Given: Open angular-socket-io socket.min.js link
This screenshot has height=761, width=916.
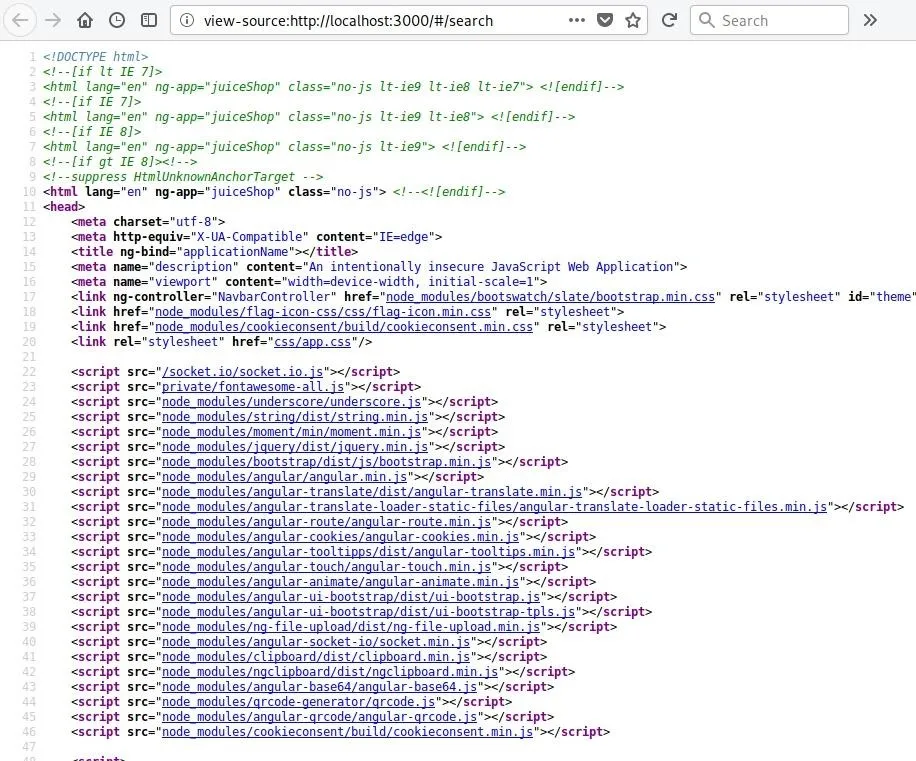Looking at the screenshot, I should (316, 642).
